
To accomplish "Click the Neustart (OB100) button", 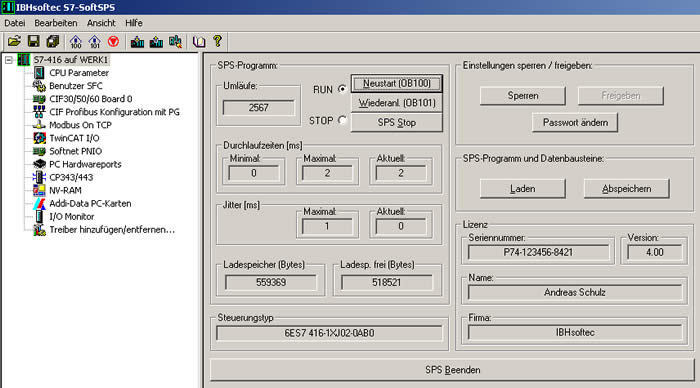I will pyautogui.click(x=396, y=83).
